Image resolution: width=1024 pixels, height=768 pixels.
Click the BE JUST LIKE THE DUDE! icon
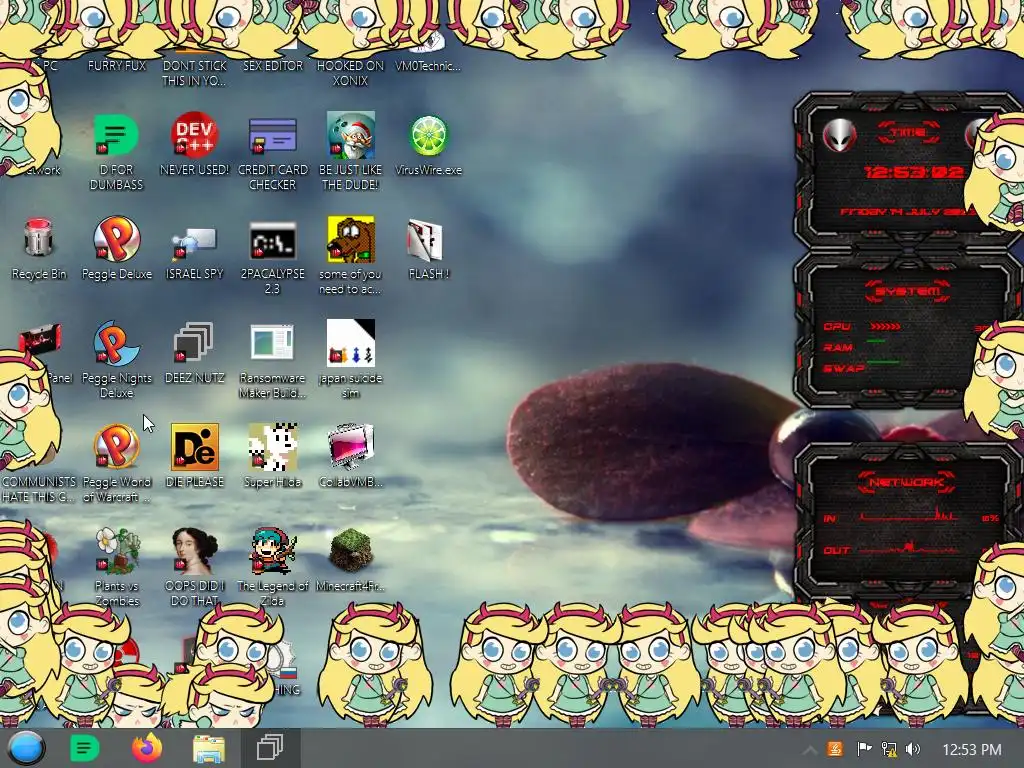(x=351, y=135)
